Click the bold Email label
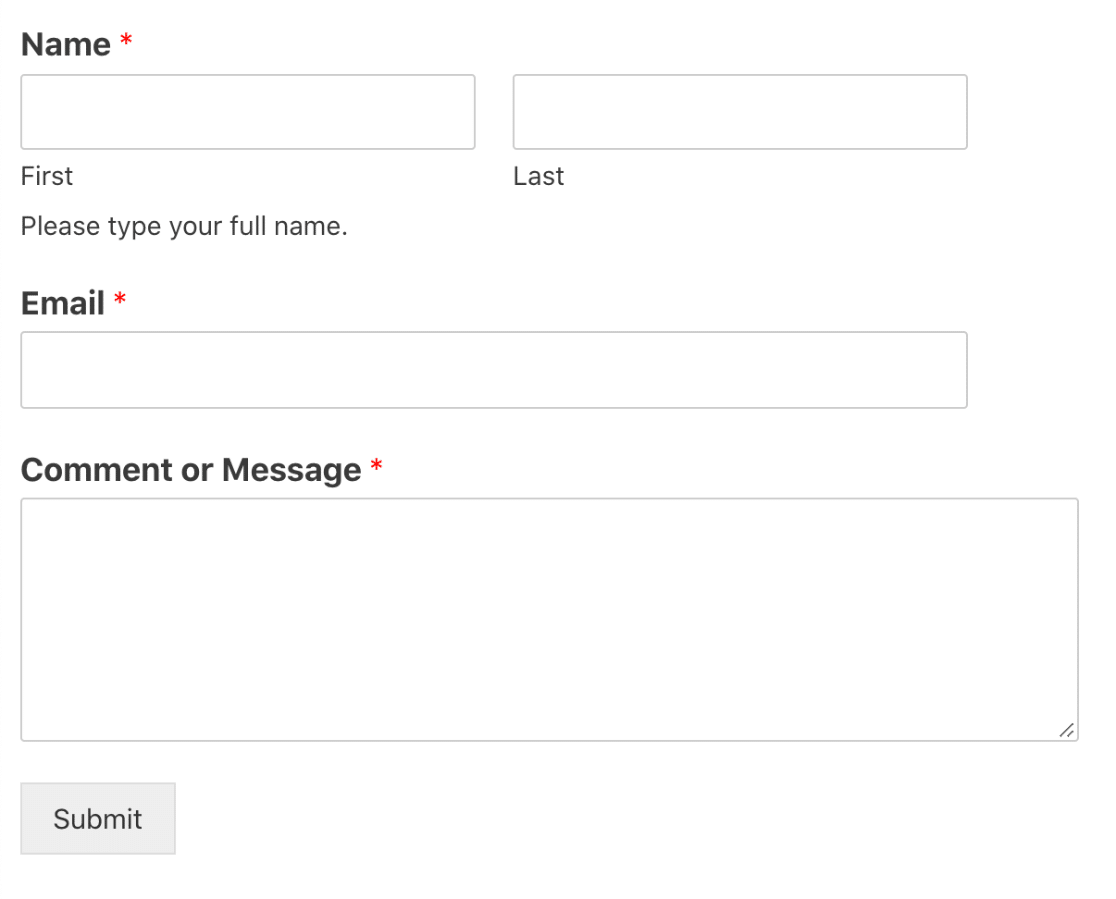This screenshot has height=899, width=1116. click(63, 303)
